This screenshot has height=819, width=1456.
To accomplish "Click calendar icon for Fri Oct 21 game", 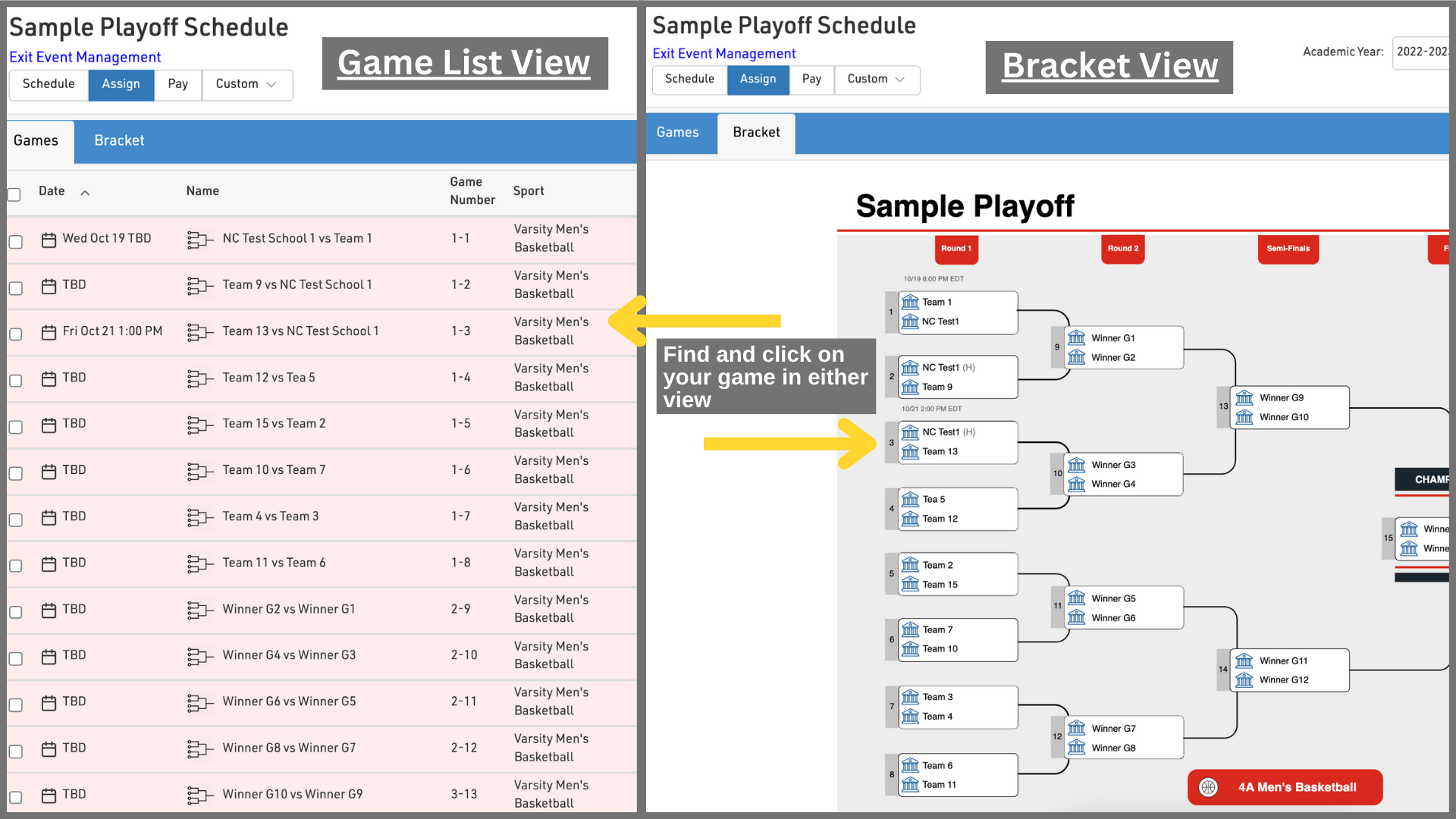I will coord(49,332).
